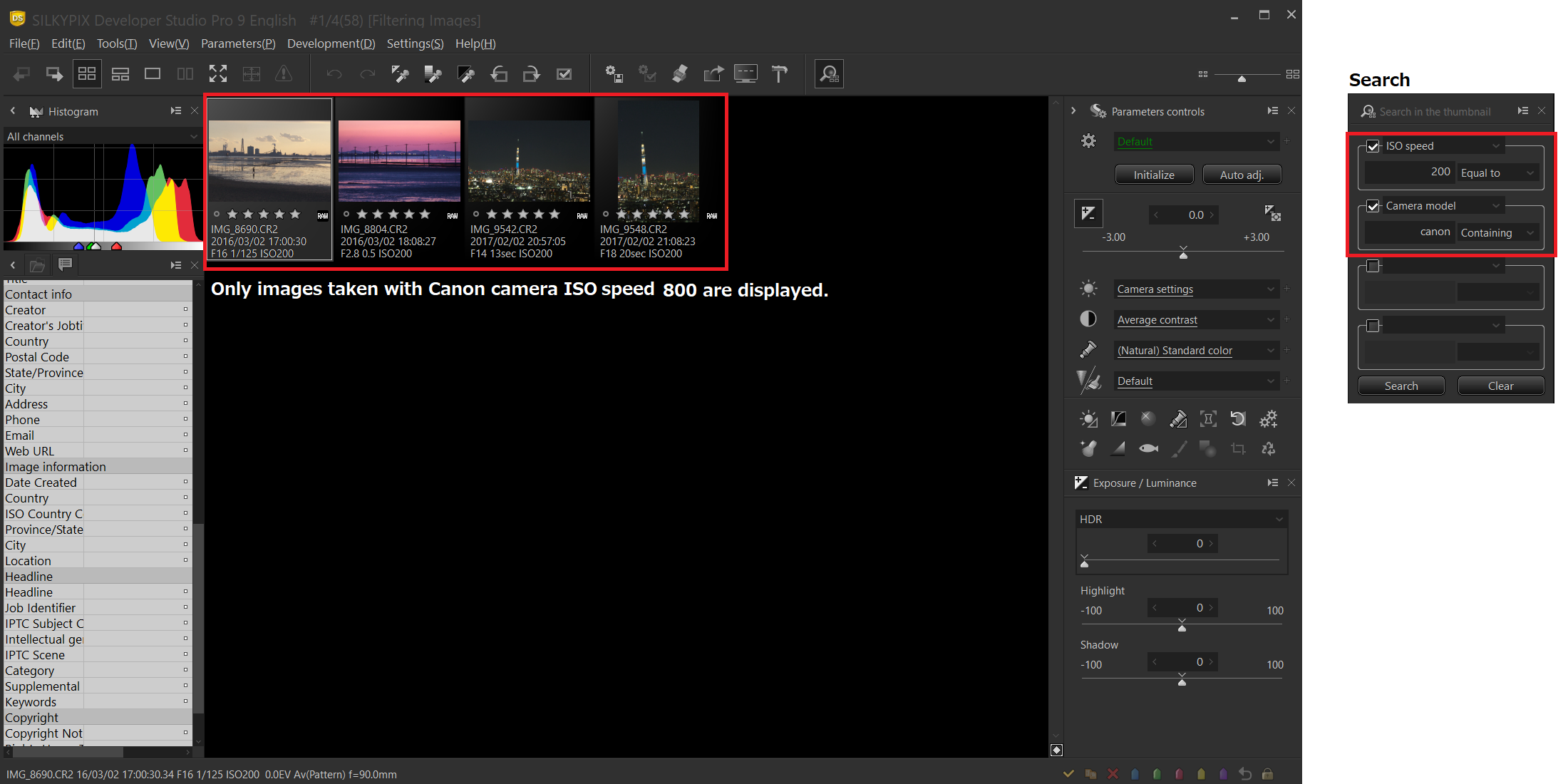
Task: Open the rotation tool icon
Action: [x=1238, y=419]
